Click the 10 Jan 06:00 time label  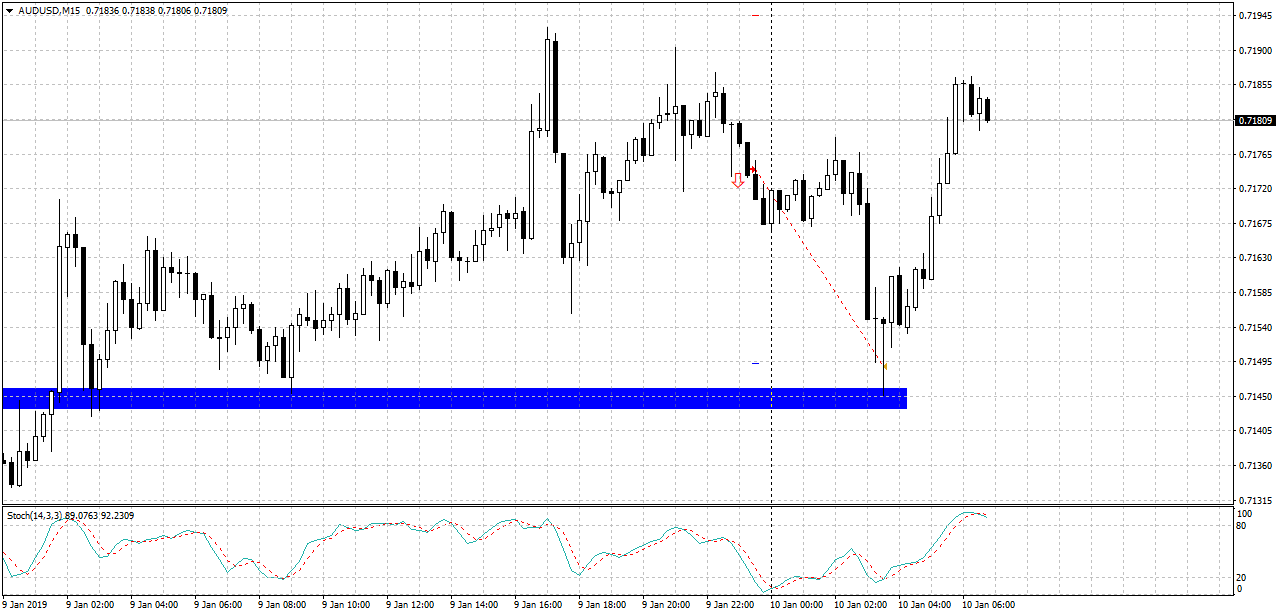pyautogui.click(x=988, y=605)
